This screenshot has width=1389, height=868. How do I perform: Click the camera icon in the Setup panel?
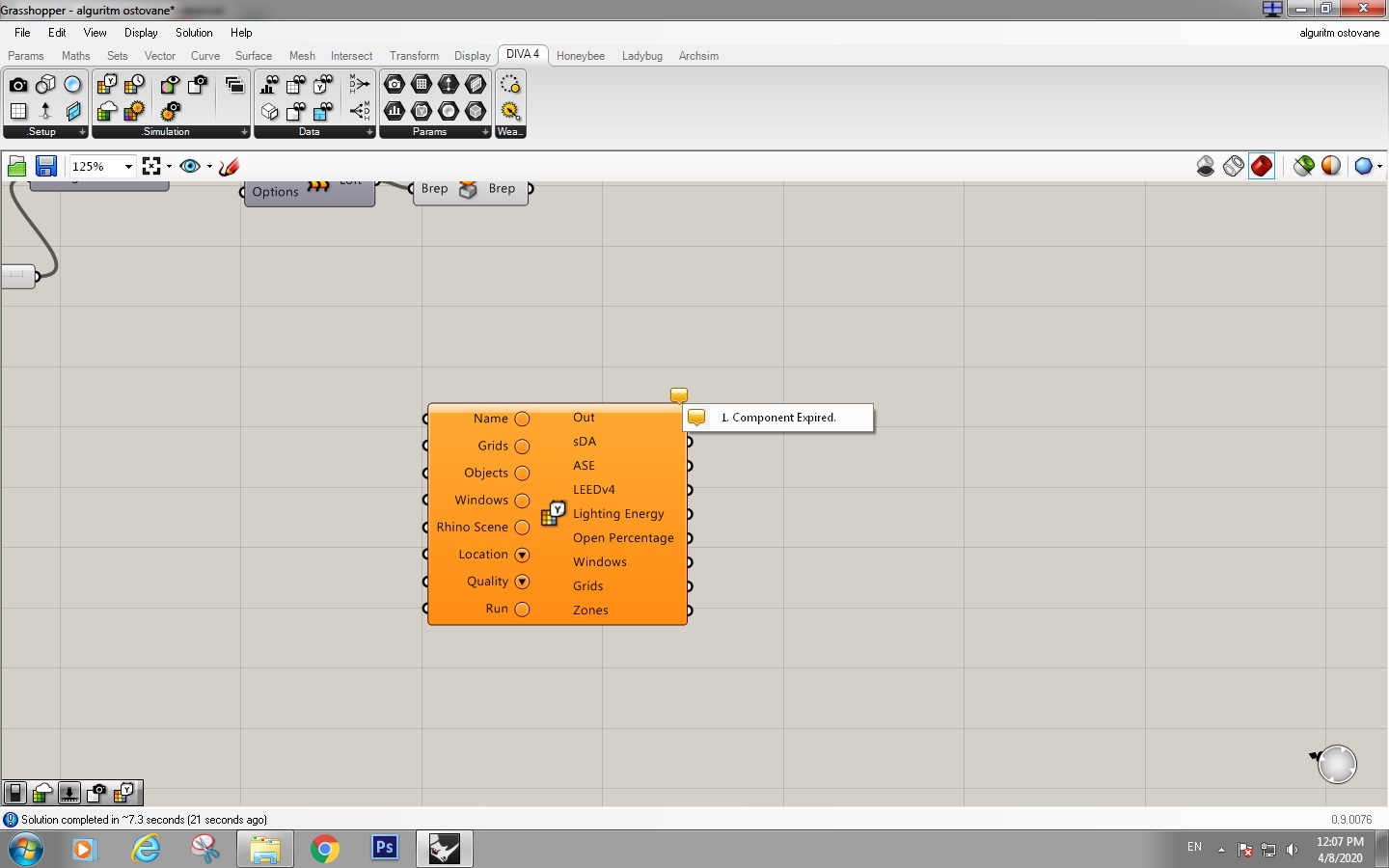point(18,85)
